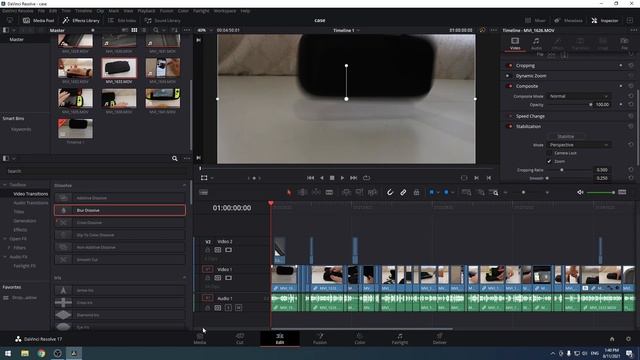Switch media pool to thumbnail view
This screenshot has width=640, height=360.
[x=134, y=30]
